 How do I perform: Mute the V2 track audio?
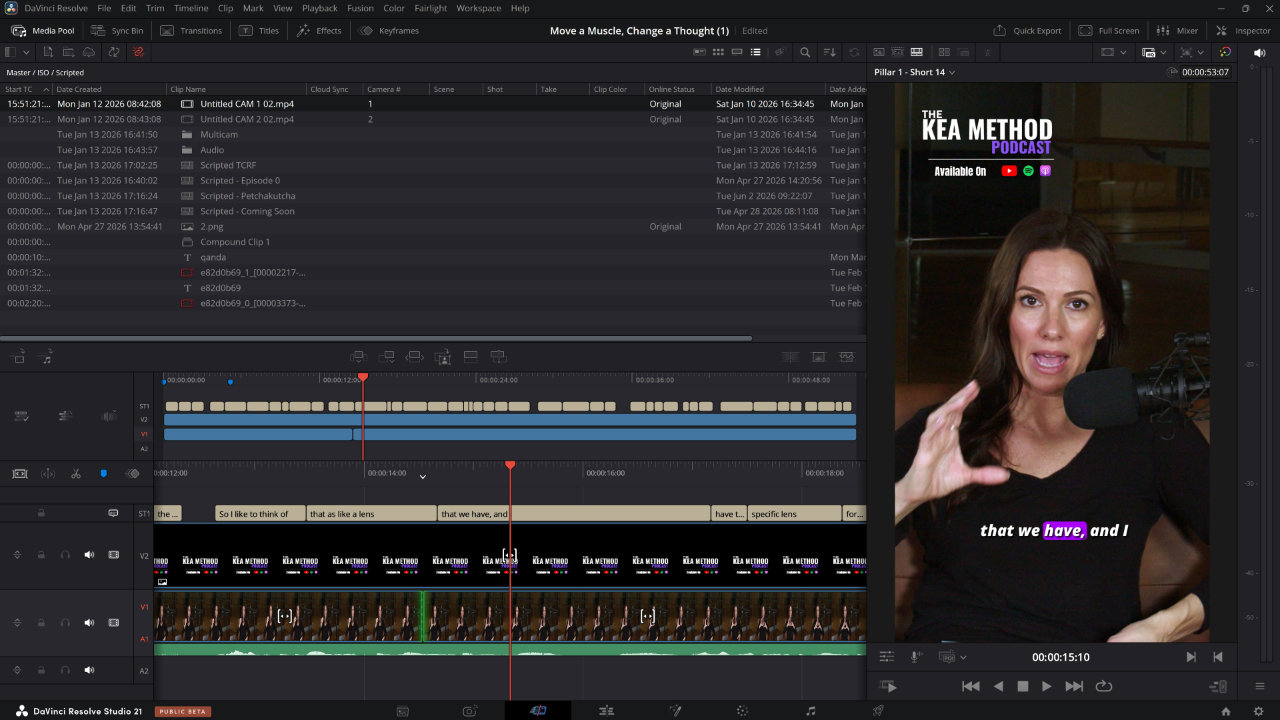[x=89, y=555]
